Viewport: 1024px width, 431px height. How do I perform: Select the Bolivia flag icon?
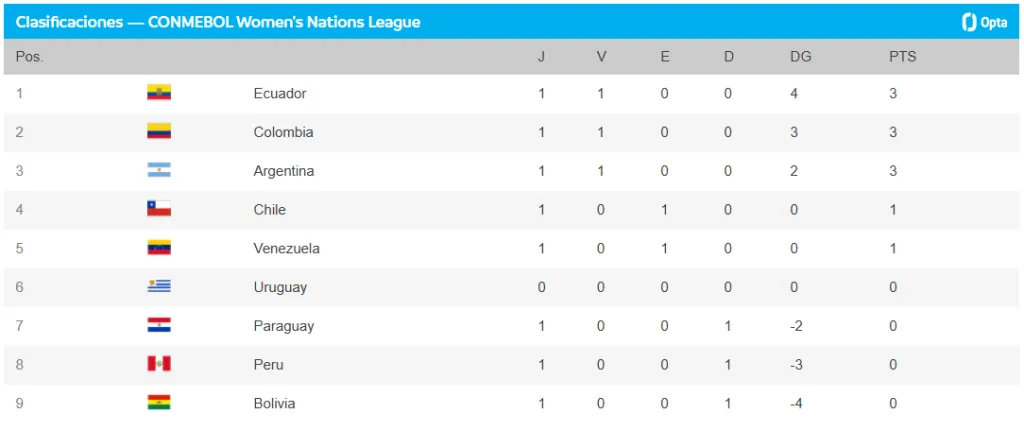pos(159,403)
